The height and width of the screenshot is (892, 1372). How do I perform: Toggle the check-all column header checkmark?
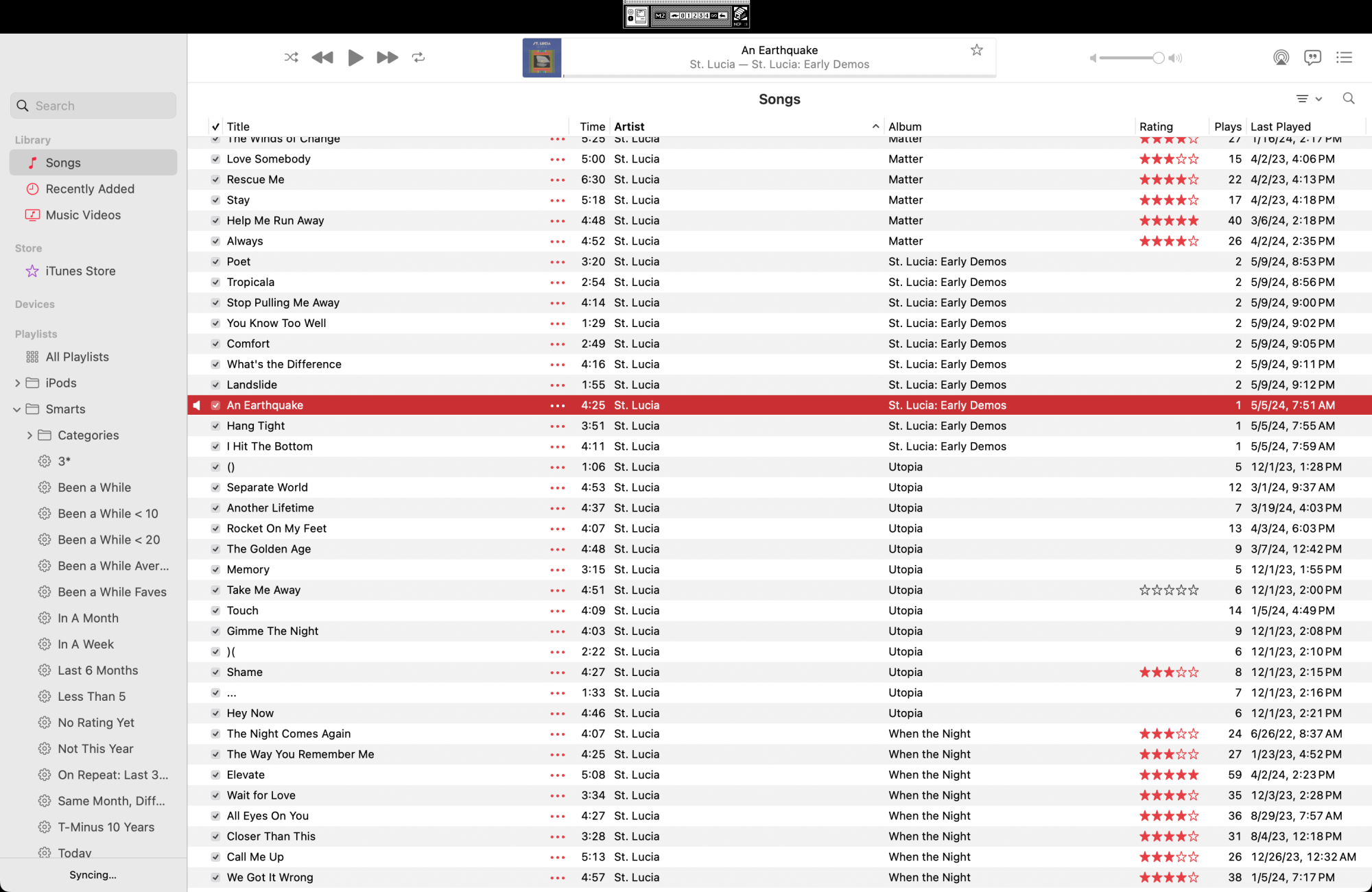point(215,127)
